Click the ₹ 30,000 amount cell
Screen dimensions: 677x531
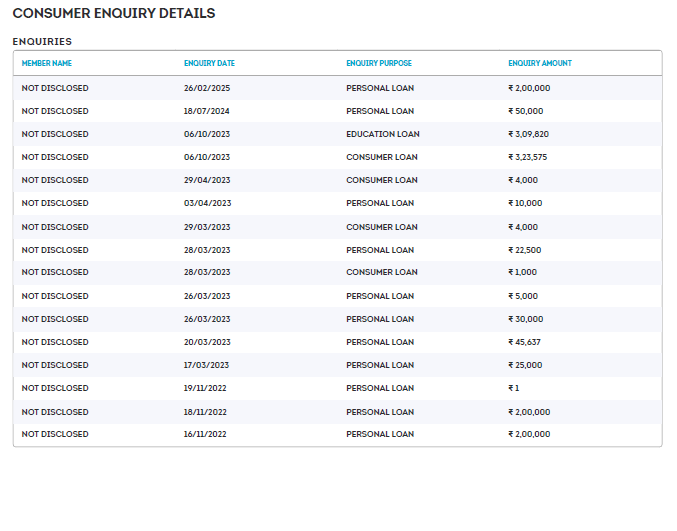tap(525, 319)
